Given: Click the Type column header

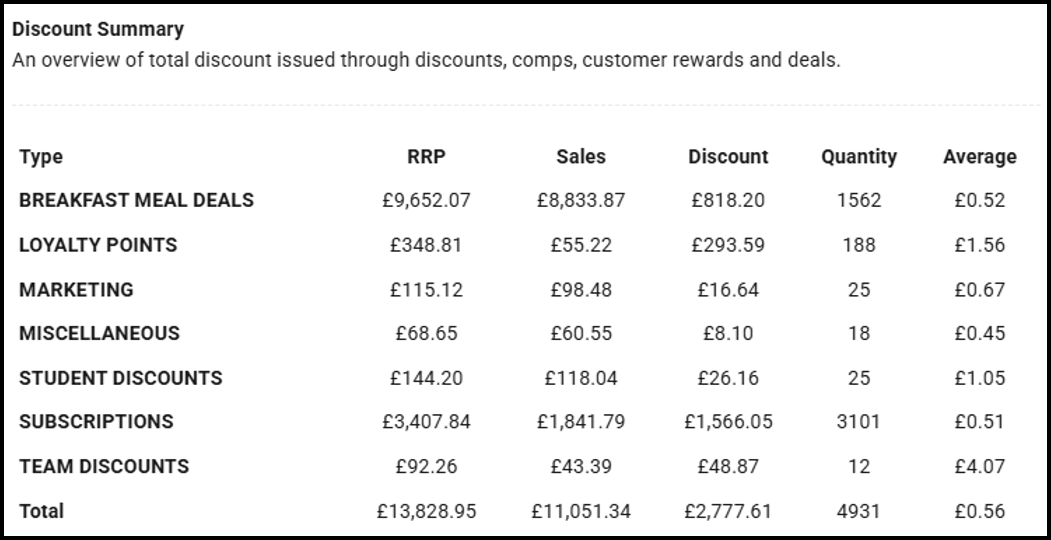Looking at the screenshot, I should coord(41,157).
